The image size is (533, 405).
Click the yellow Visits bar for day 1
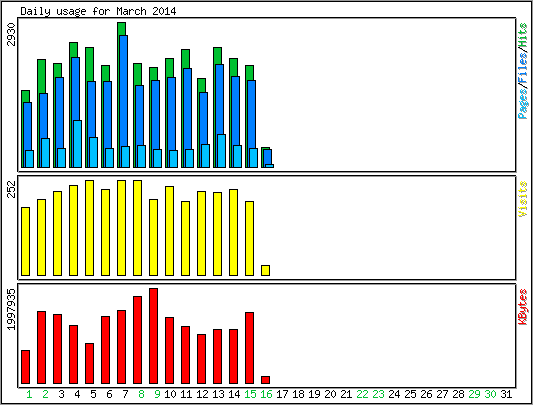point(25,241)
